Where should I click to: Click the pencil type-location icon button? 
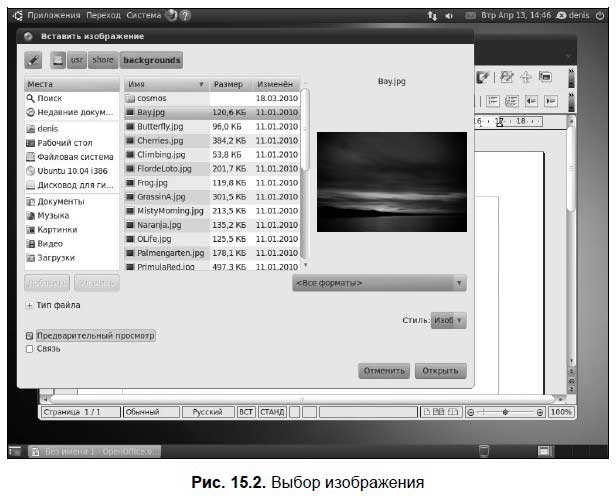(x=33, y=60)
